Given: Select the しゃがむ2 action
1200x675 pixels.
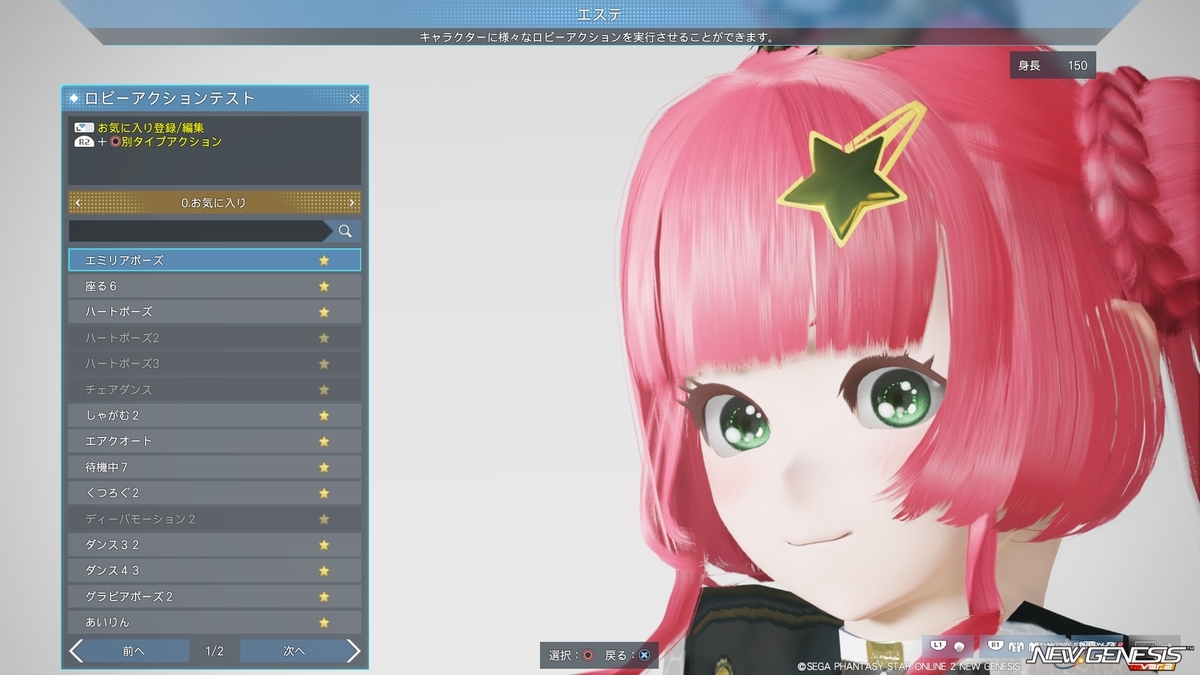Looking at the screenshot, I should tap(214, 415).
